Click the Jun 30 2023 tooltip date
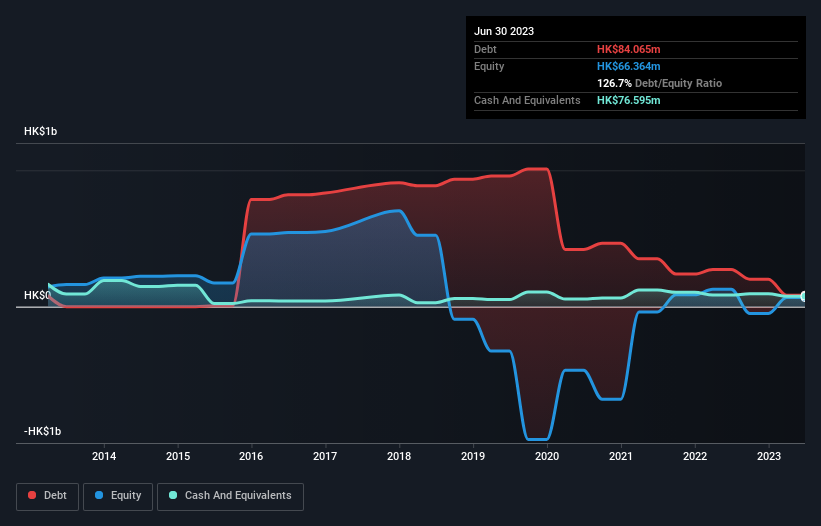 [504, 31]
